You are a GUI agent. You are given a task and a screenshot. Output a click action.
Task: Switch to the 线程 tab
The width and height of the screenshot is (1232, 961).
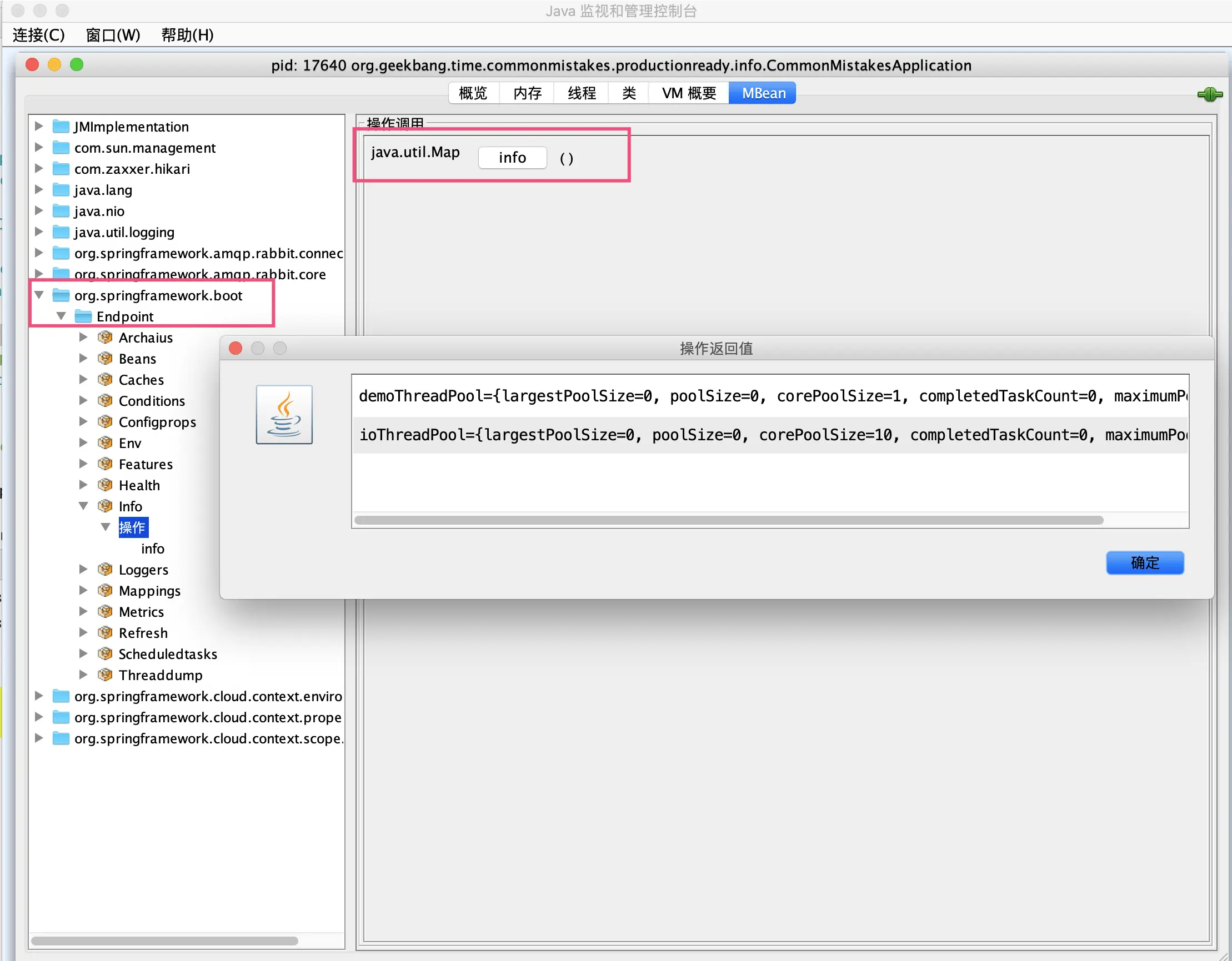[582, 93]
